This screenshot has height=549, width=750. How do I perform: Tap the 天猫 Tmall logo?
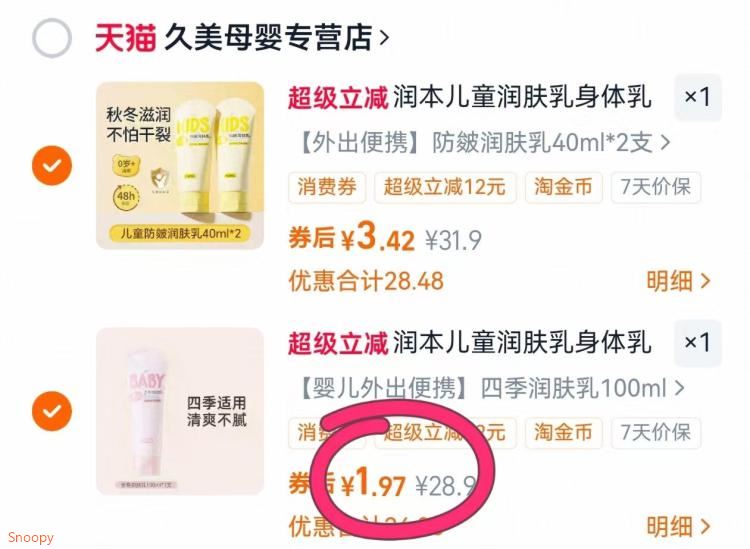(x=125, y=37)
